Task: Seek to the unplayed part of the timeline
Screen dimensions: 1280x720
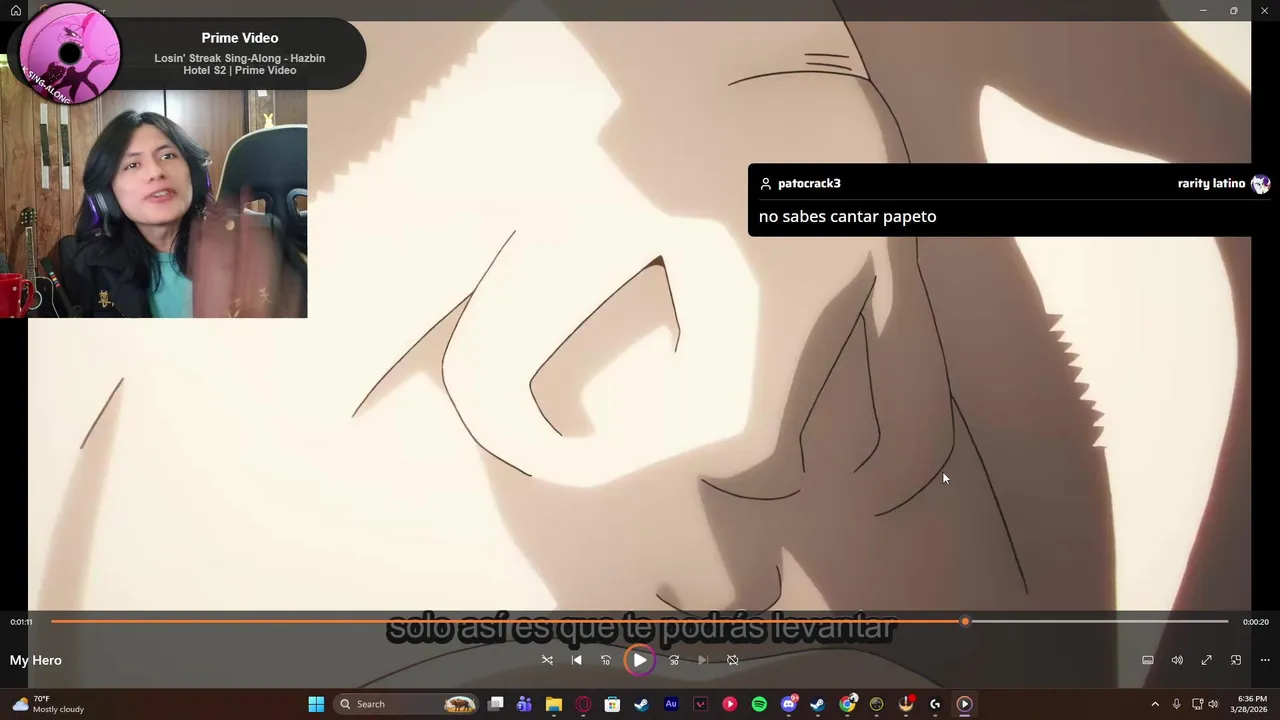Action: [x=1098, y=622]
